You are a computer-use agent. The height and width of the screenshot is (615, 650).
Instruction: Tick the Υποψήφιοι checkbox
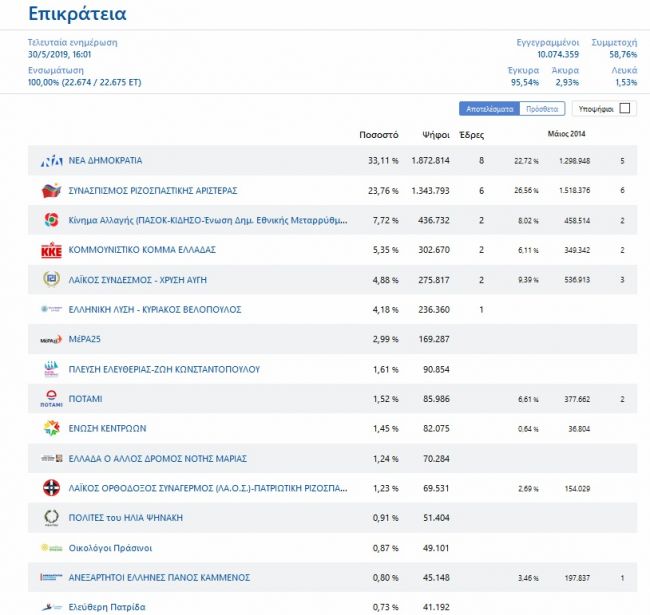[x=625, y=108]
